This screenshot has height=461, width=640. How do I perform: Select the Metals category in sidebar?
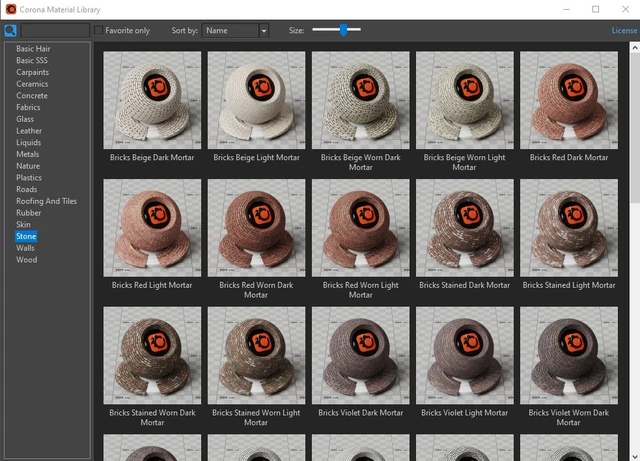click(x=28, y=154)
